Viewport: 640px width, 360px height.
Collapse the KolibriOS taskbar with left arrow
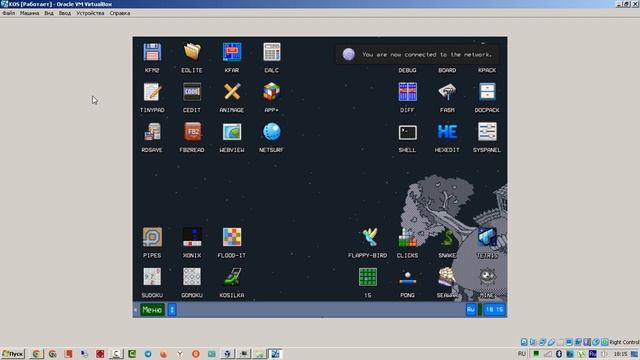point(136,310)
